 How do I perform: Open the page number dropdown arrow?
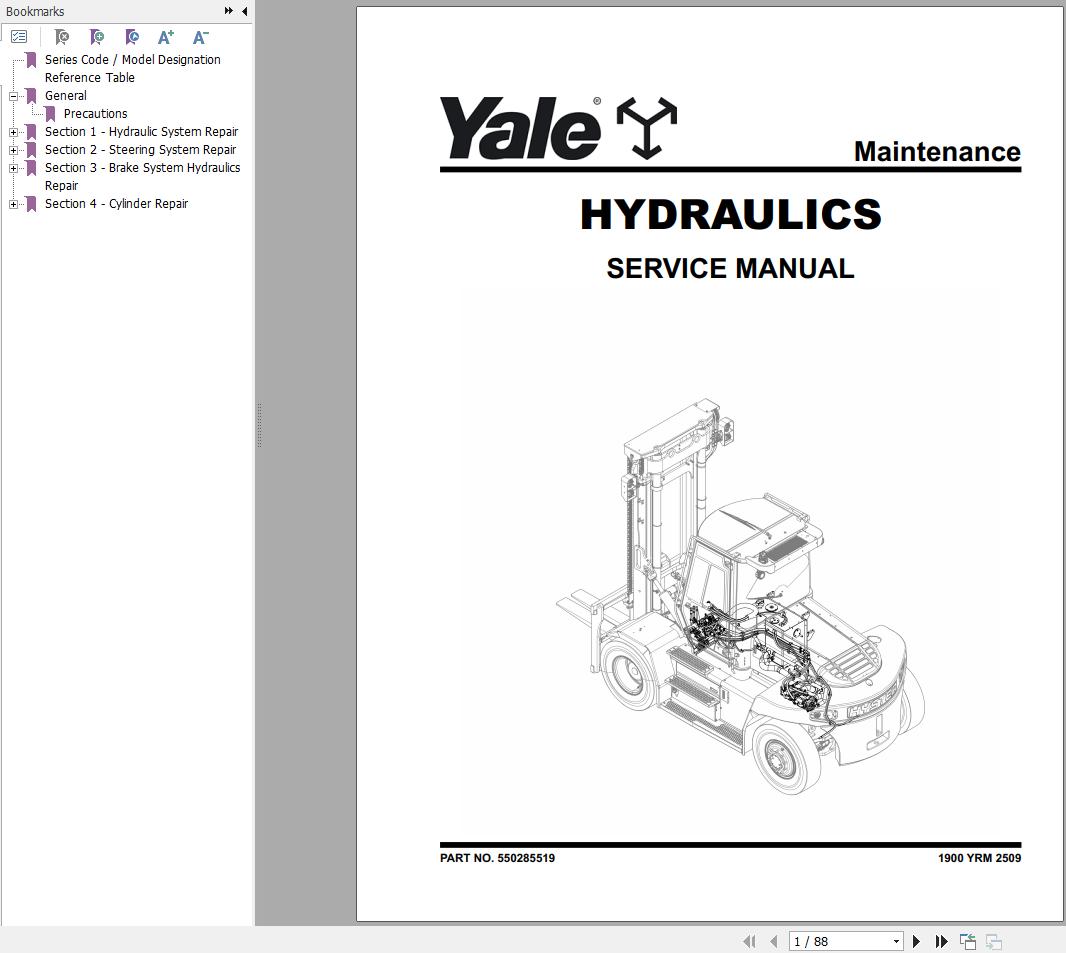tap(896, 941)
